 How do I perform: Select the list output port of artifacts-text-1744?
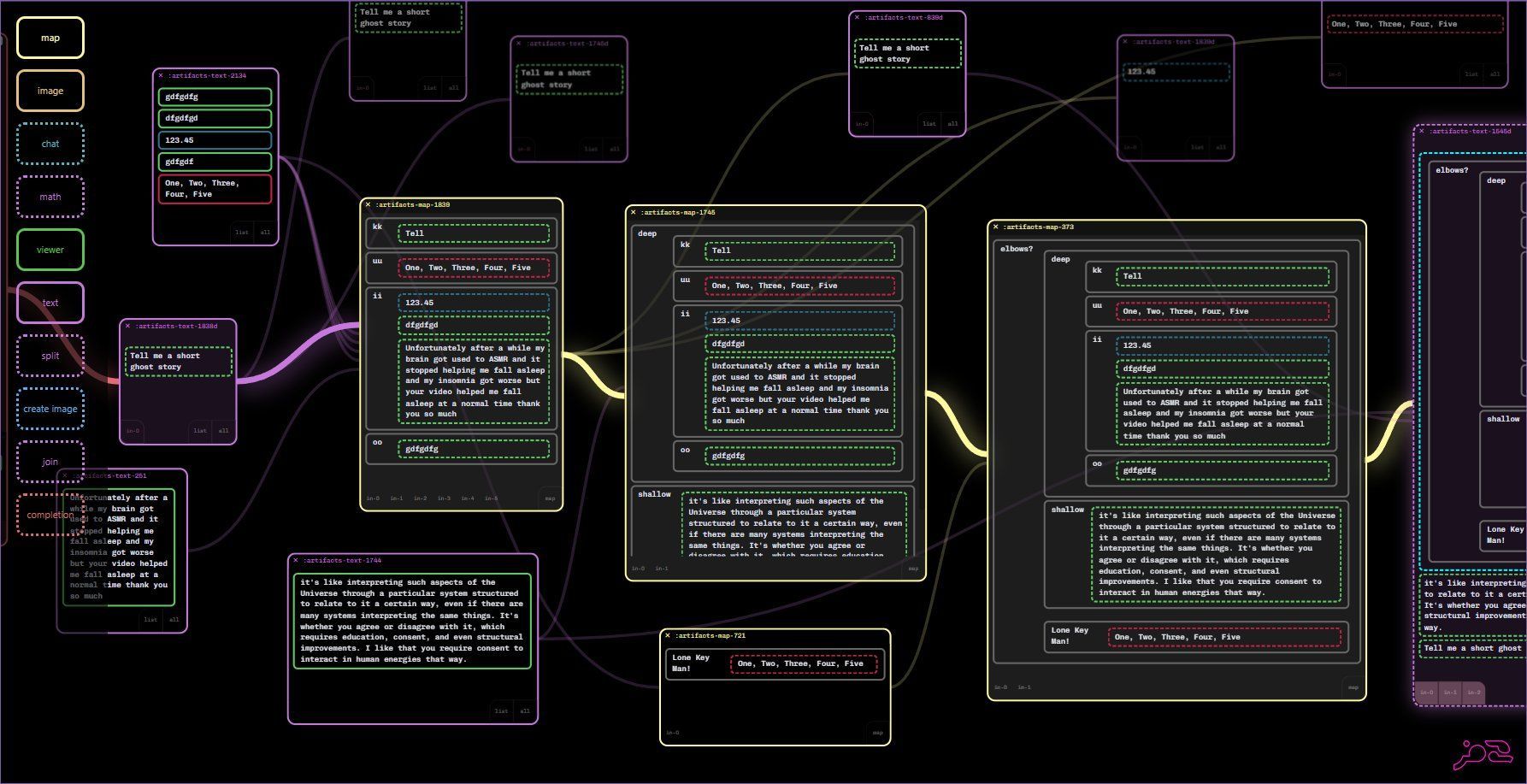click(x=502, y=711)
